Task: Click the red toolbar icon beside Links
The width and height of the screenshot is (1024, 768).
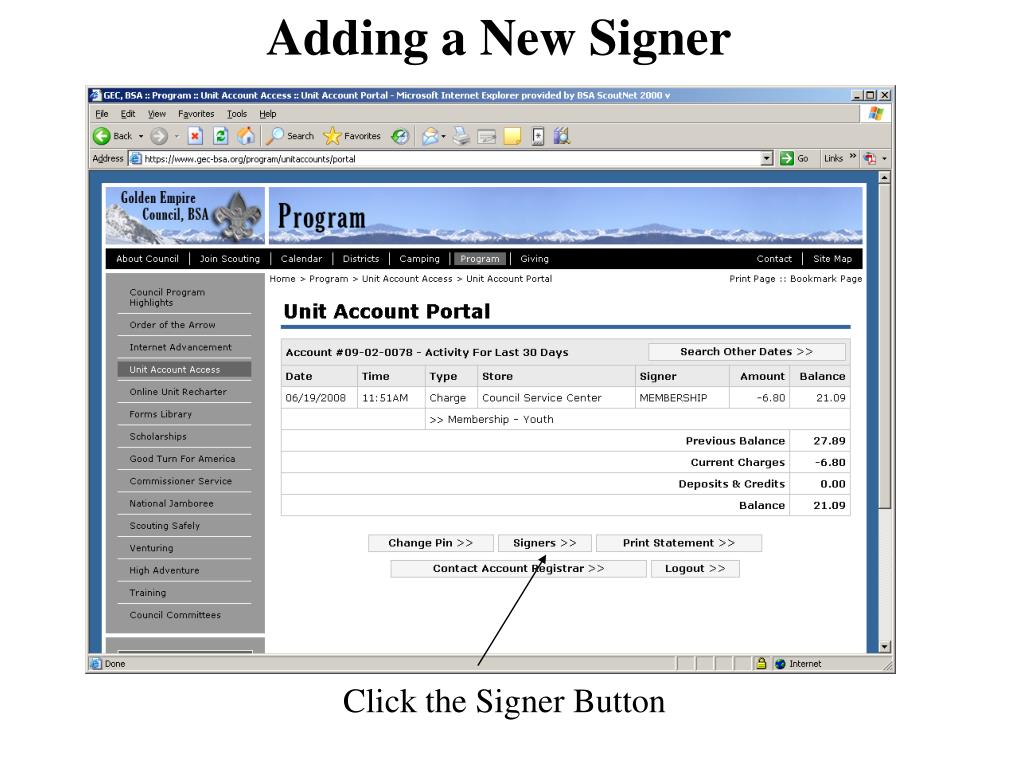Action: (x=869, y=158)
